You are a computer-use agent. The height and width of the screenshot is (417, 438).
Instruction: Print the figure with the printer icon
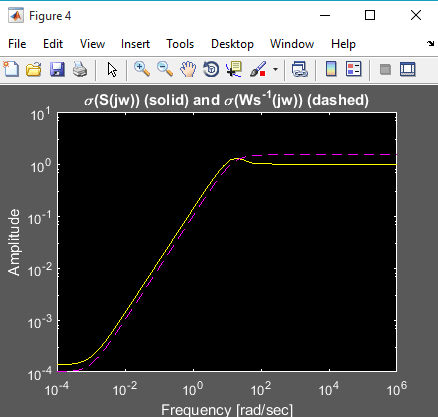[x=80, y=69]
